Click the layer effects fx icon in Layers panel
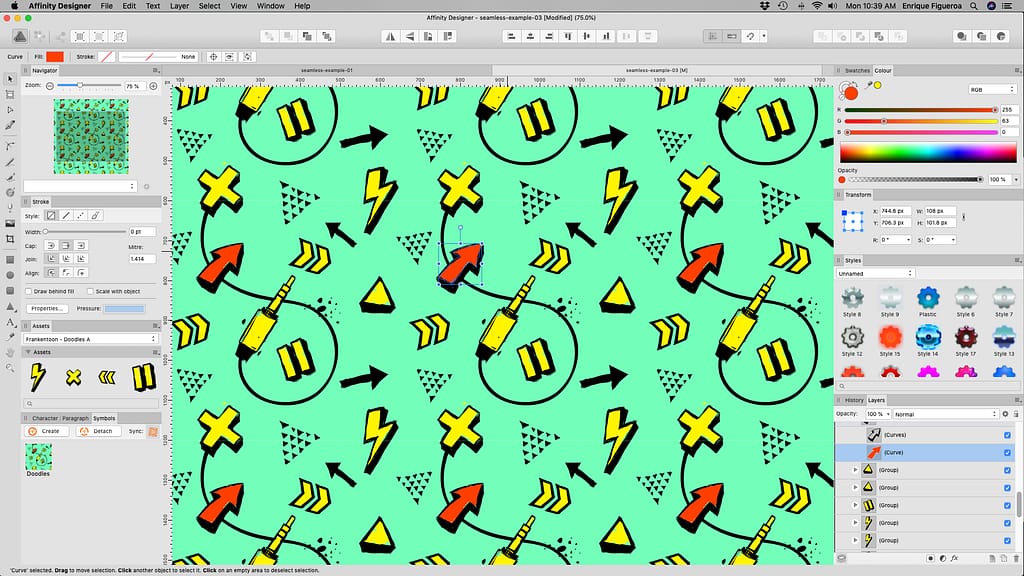1024x576 pixels. (x=954, y=559)
